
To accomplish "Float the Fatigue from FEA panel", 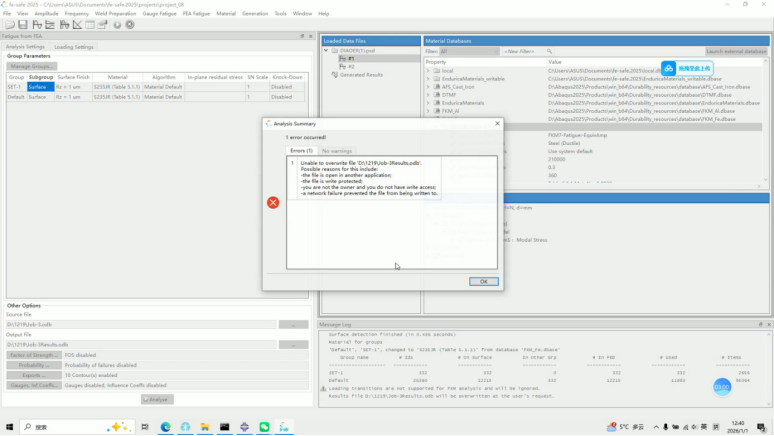I will click(302, 36).
